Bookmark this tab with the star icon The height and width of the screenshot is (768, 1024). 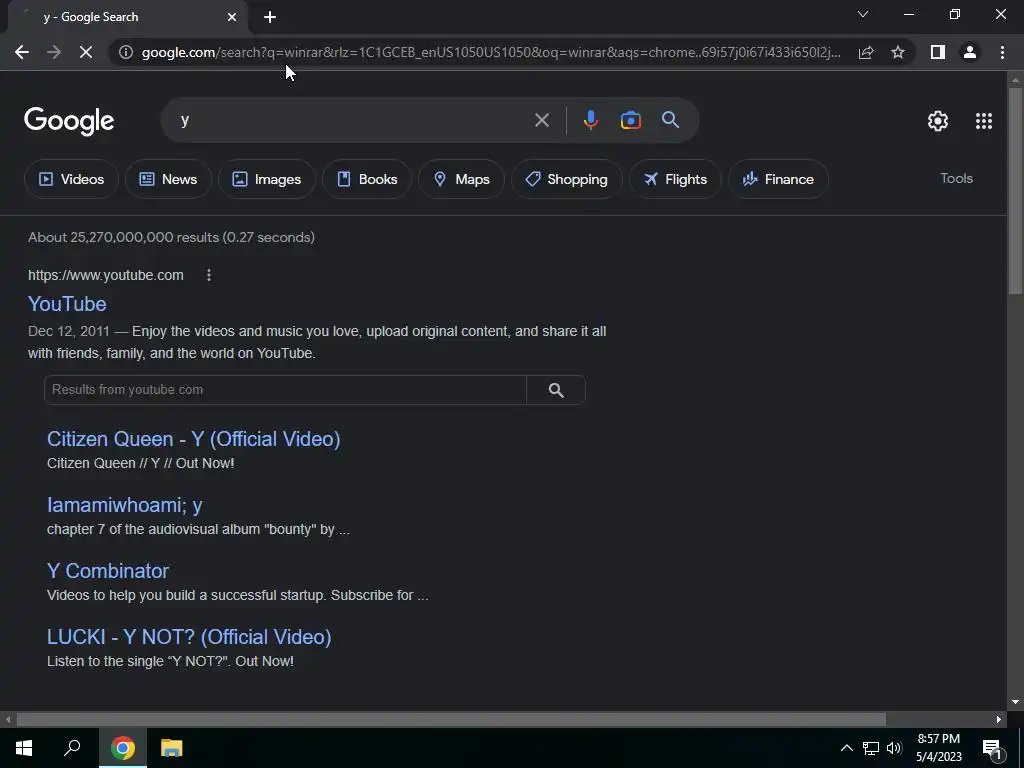(898, 52)
